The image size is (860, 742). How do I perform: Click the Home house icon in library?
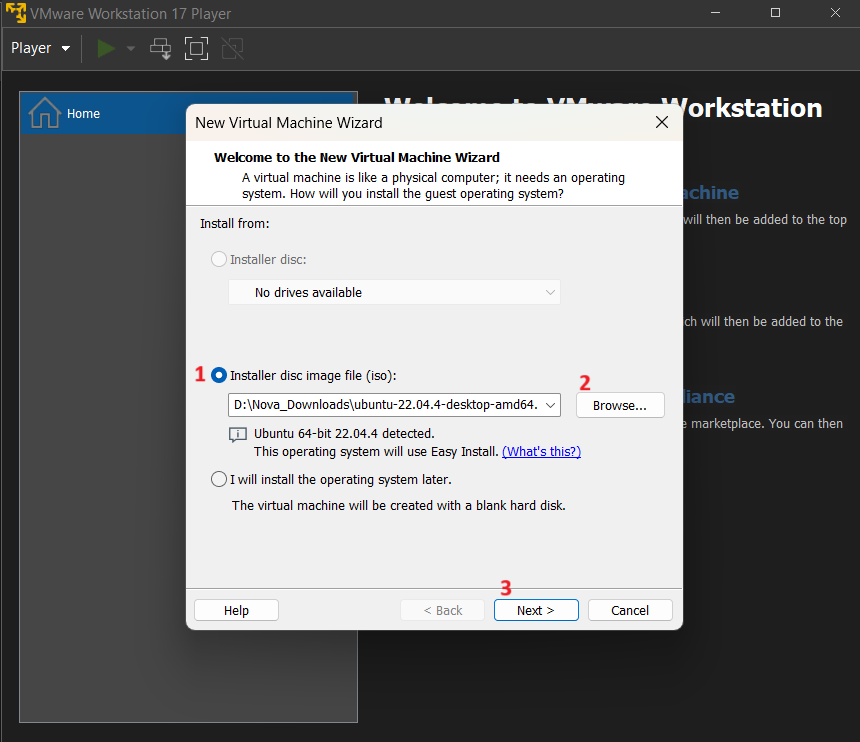[44, 112]
